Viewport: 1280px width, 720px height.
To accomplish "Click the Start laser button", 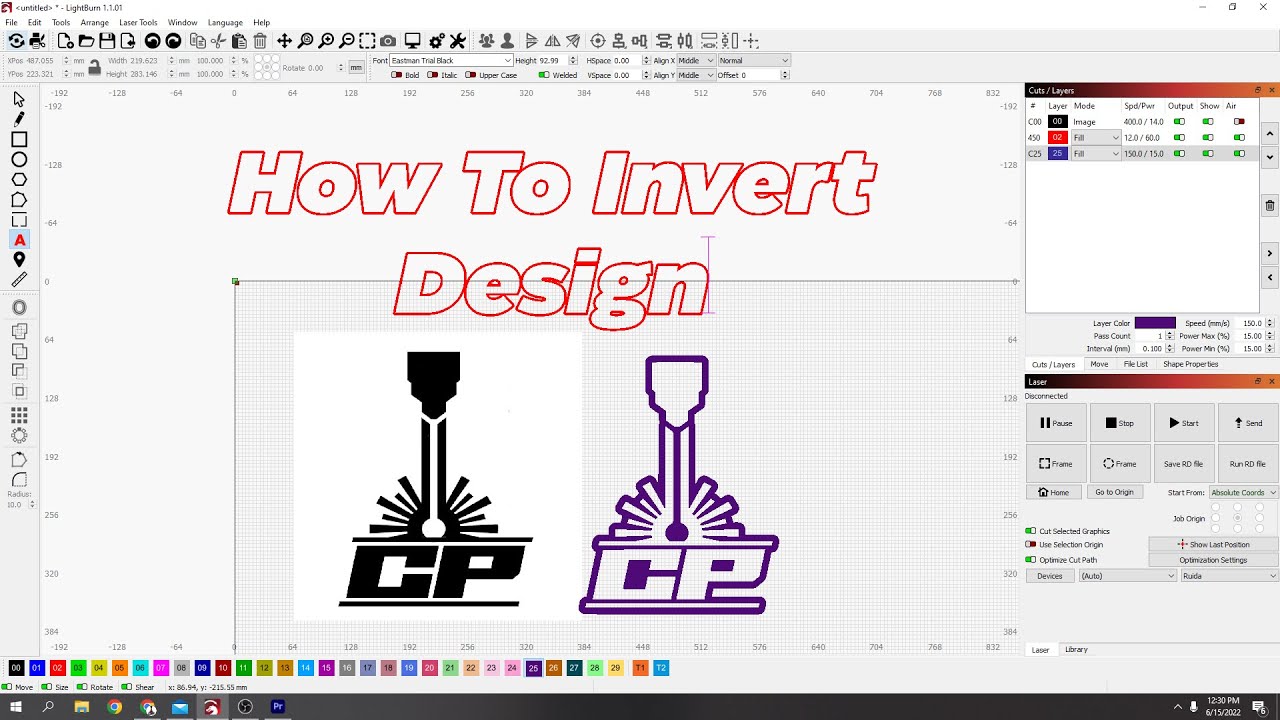I will (x=1184, y=423).
